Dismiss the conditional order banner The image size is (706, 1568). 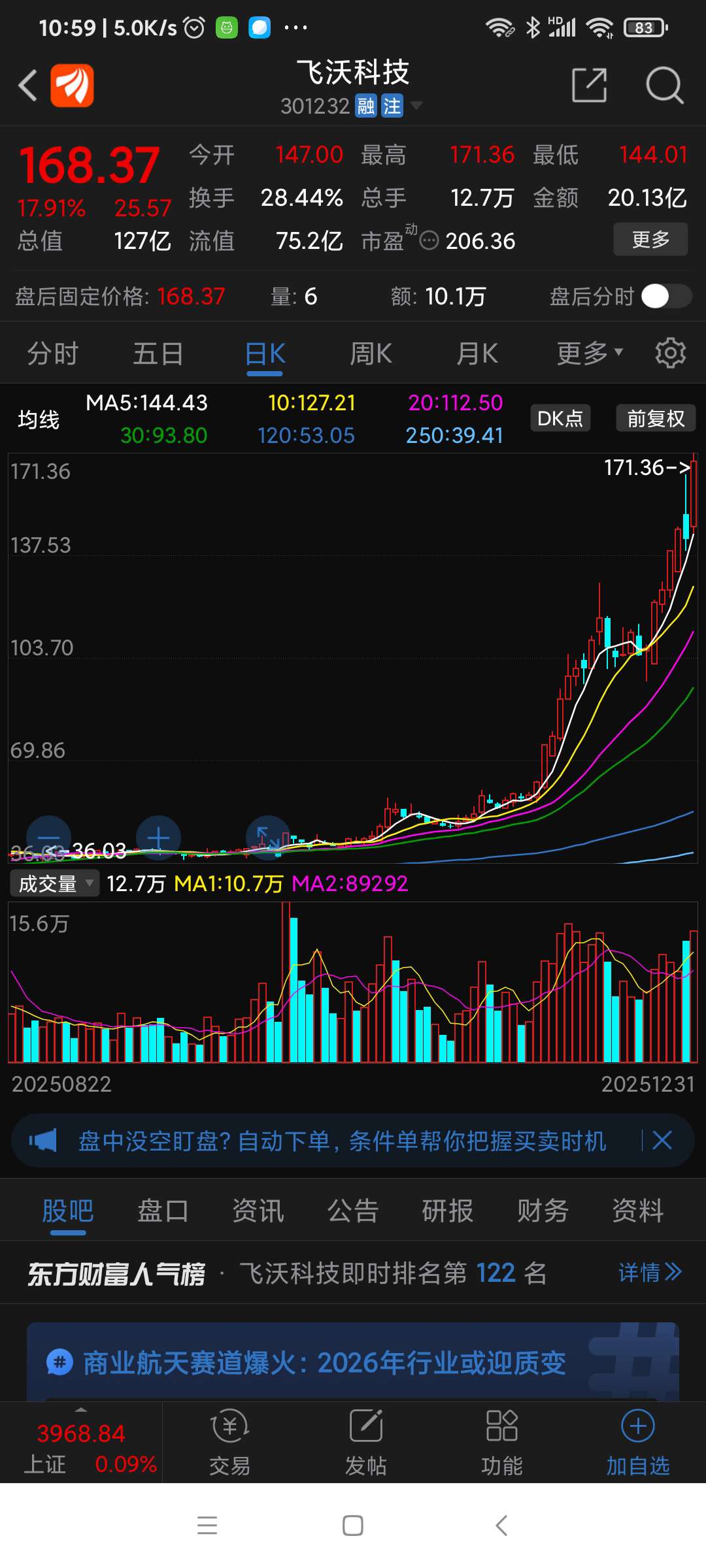tap(662, 1141)
